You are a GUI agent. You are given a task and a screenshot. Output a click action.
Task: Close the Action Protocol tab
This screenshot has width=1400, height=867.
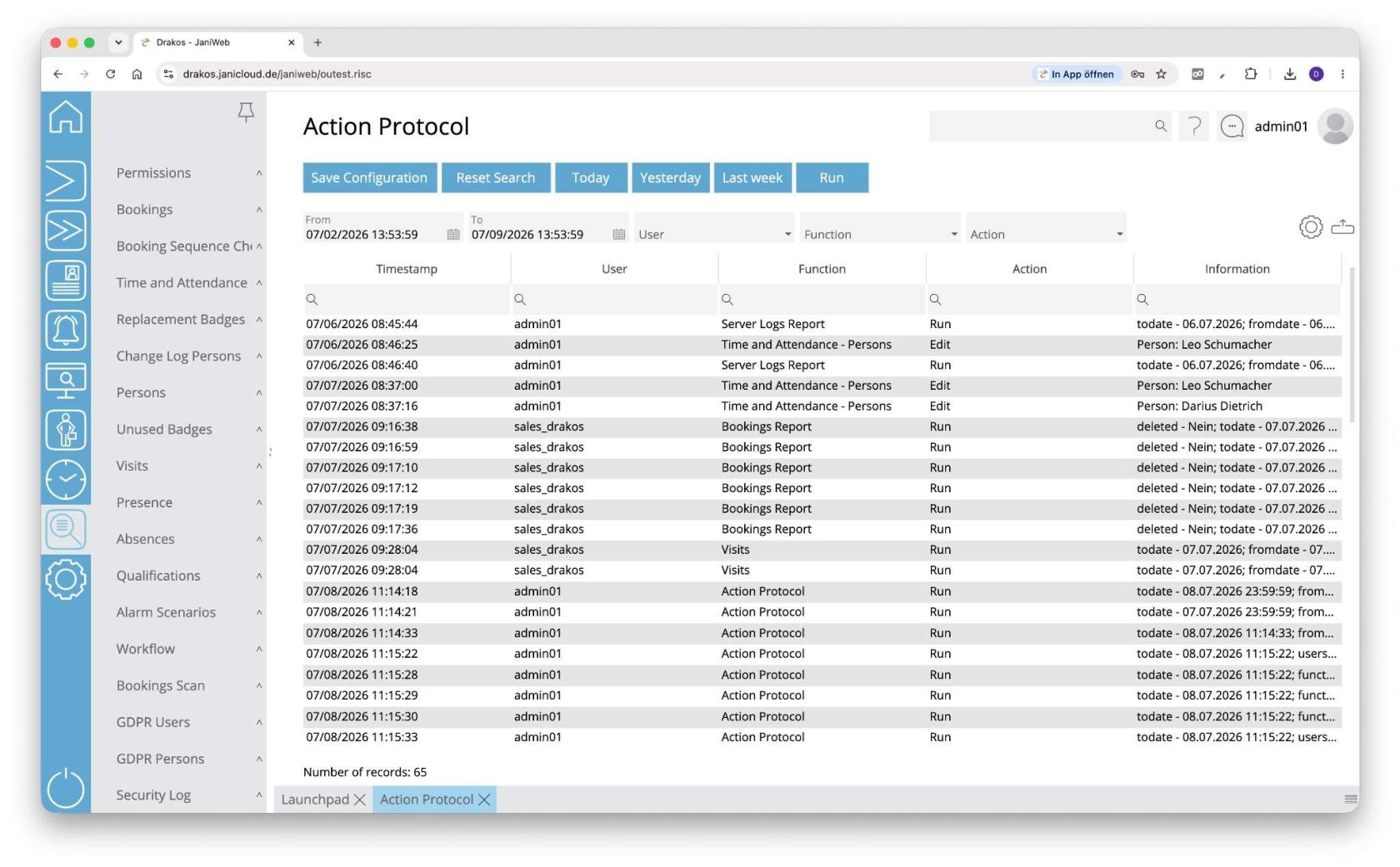click(484, 800)
